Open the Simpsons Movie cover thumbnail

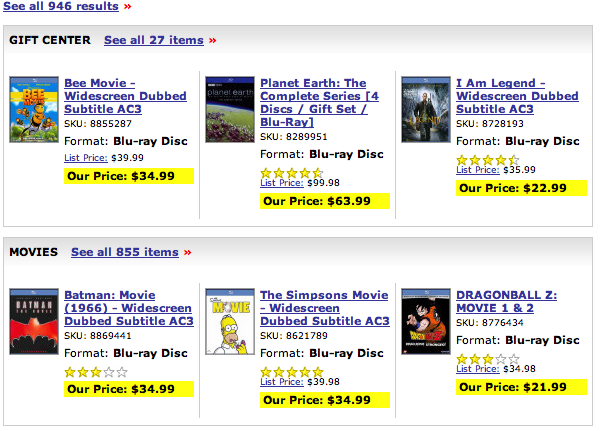tap(229, 321)
